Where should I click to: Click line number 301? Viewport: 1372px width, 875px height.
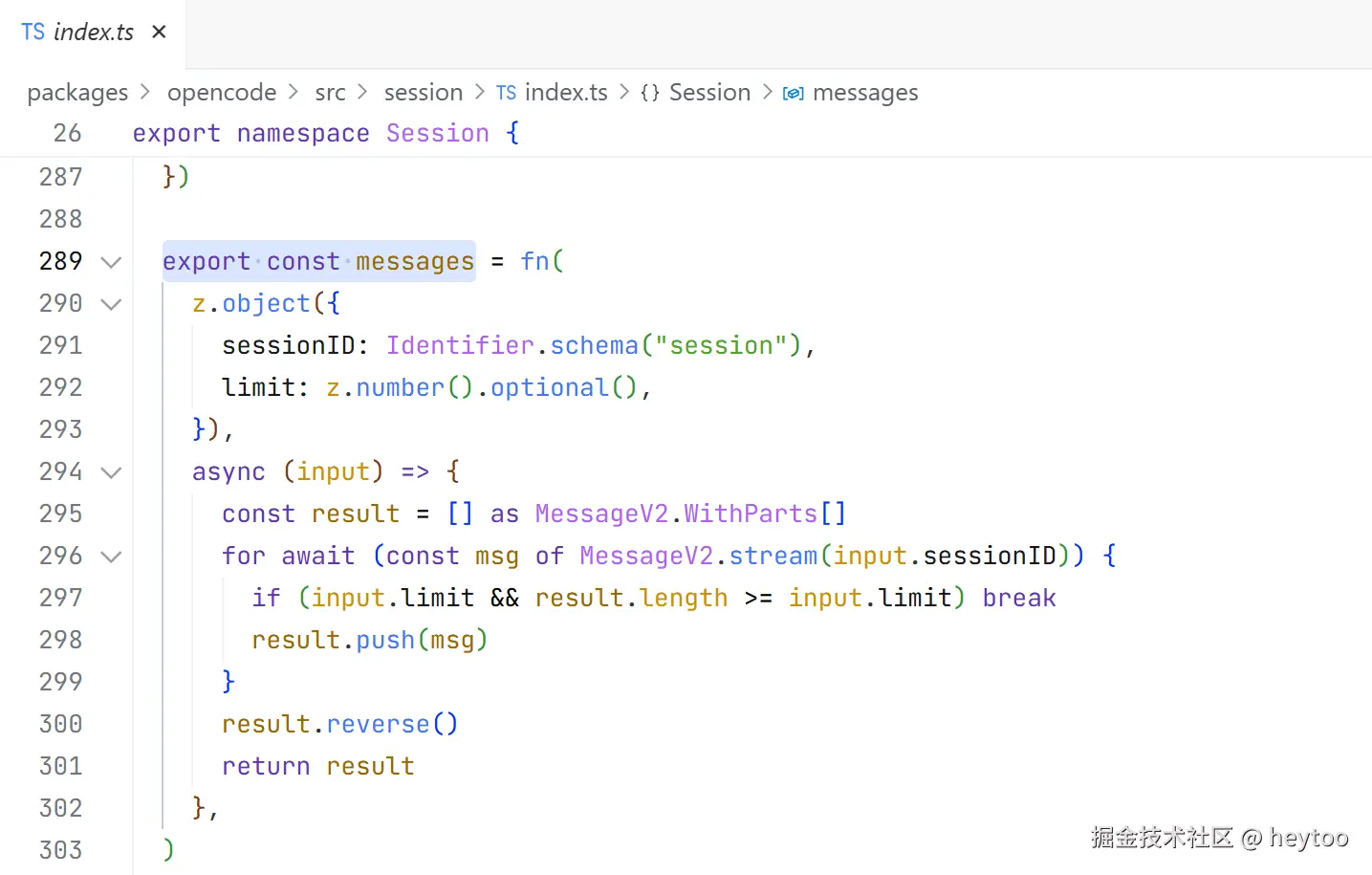[x=60, y=766]
